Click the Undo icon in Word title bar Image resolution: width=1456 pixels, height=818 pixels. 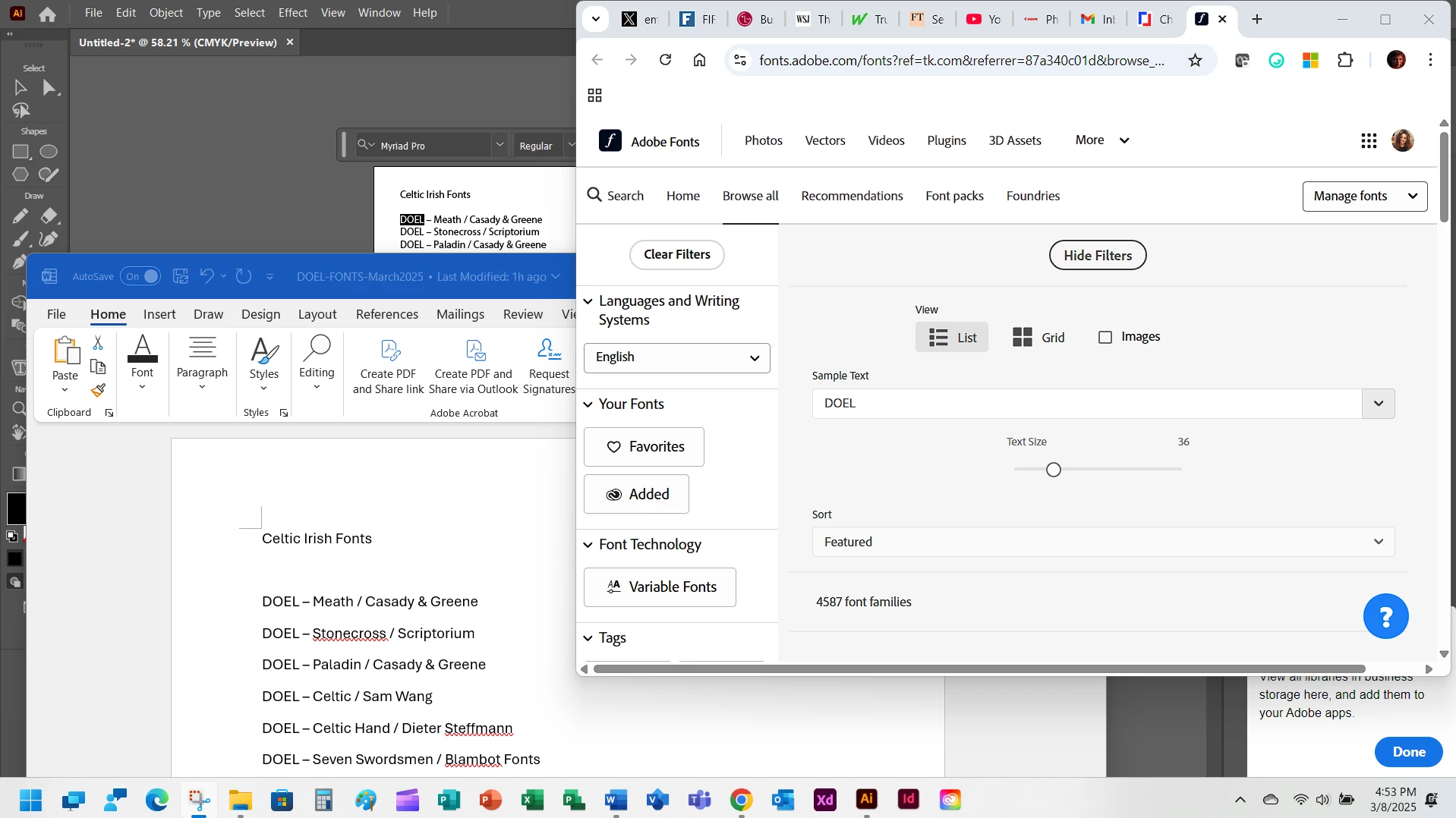click(x=206, y=276)
